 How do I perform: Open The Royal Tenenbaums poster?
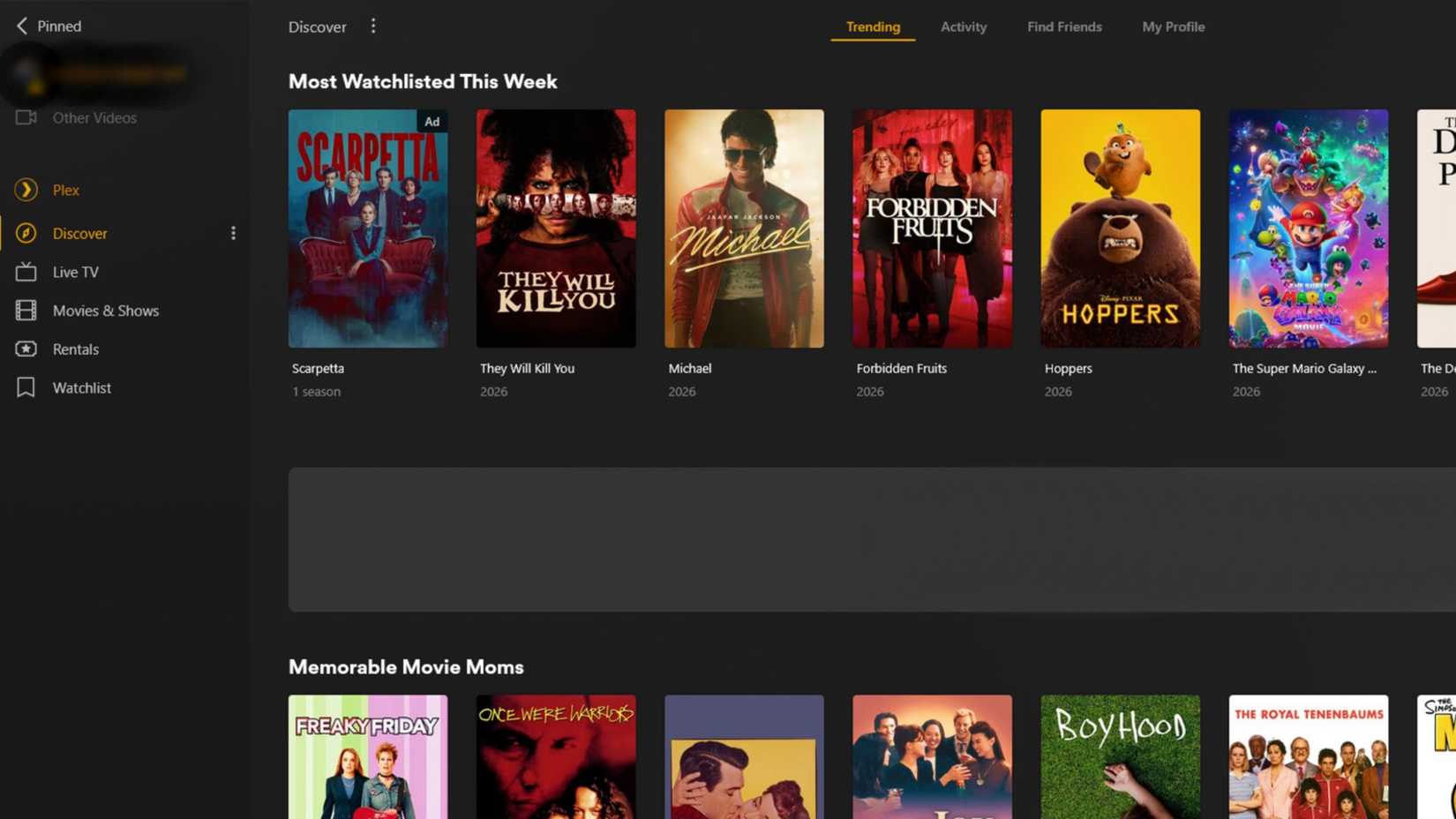click(1309, 756)
